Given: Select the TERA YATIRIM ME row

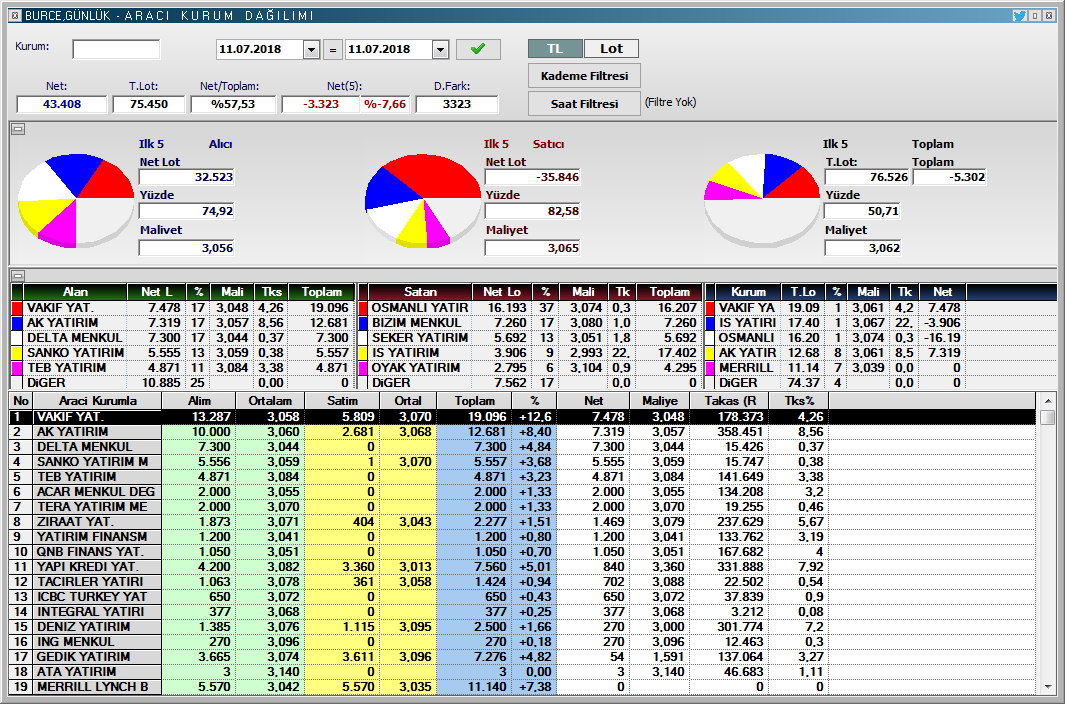Looking at the screenshot, I should click(x=522, y=506).
